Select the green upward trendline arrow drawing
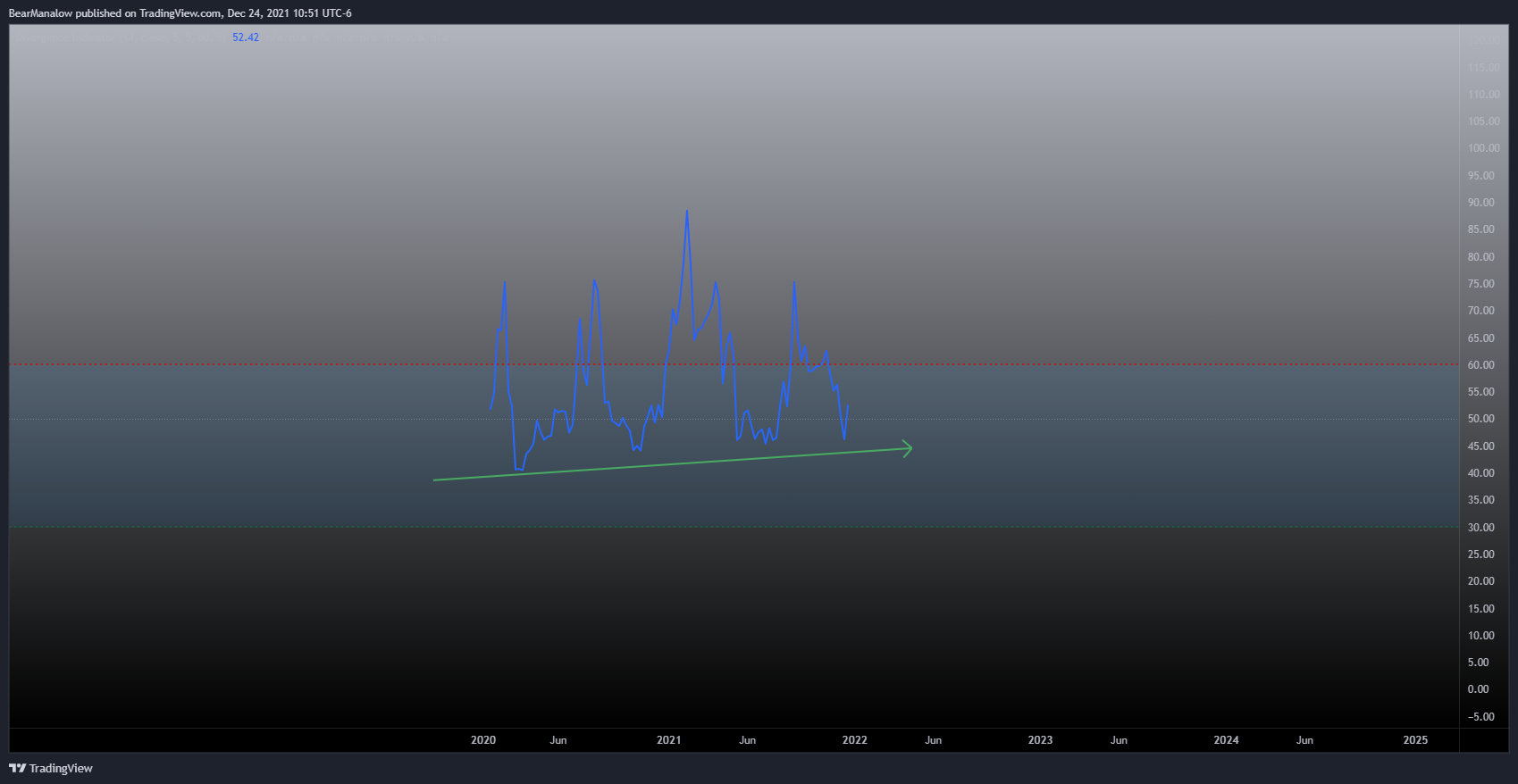 coord(673,463)
